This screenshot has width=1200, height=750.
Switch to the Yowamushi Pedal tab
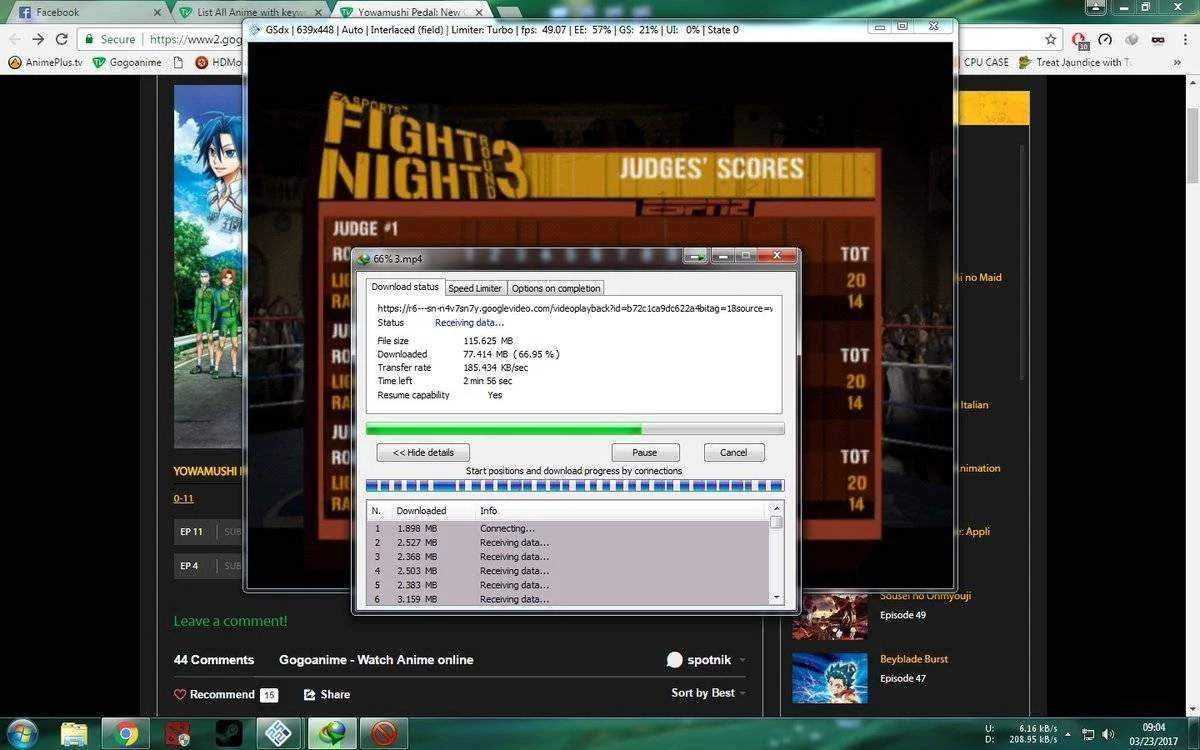(x=410, y=12)
